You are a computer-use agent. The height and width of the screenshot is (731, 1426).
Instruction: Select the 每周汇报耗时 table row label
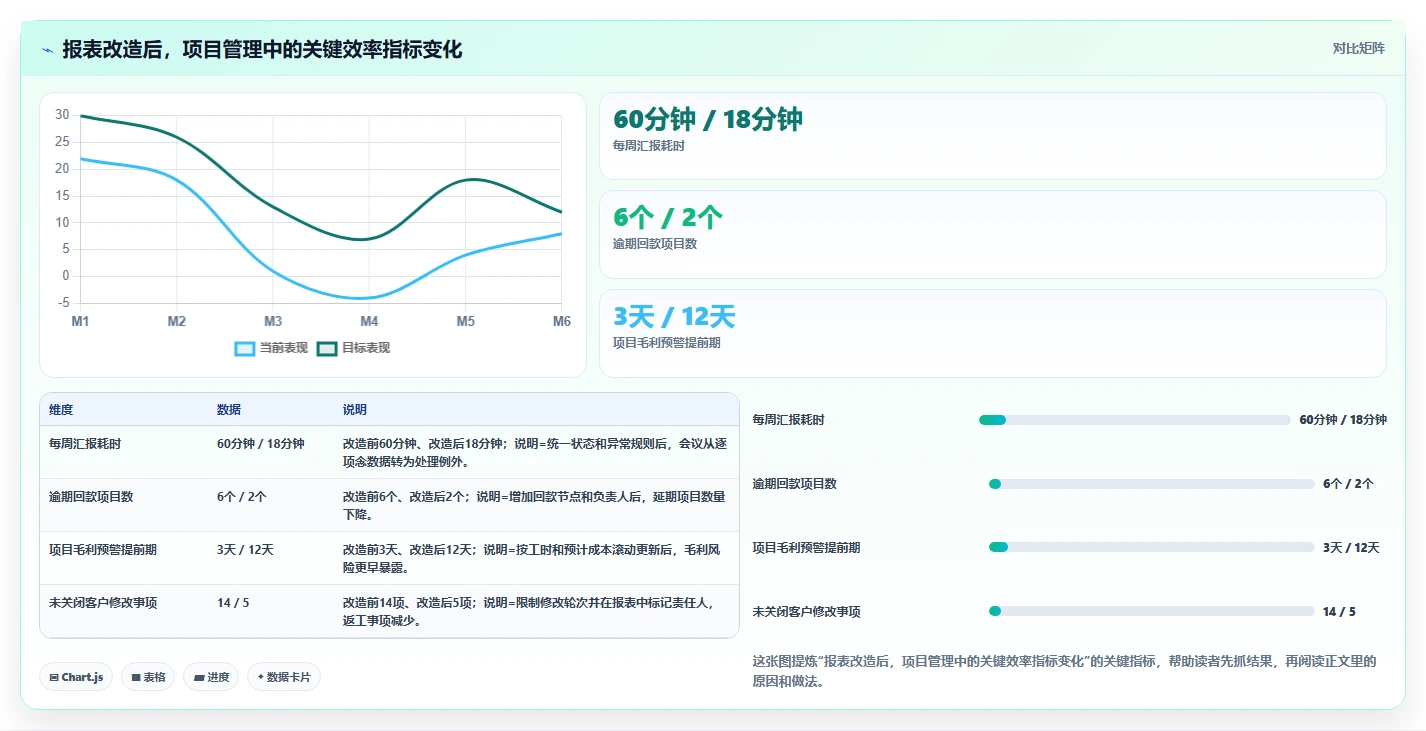pos(85,443)
